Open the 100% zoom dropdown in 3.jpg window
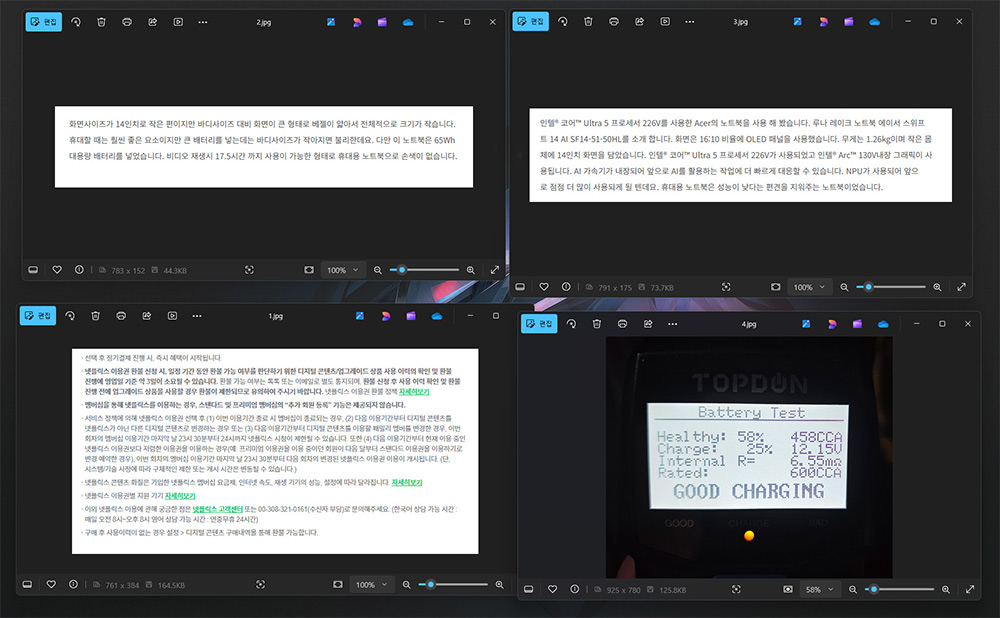Screen dimensions: 1000x618 click(809, 287)
